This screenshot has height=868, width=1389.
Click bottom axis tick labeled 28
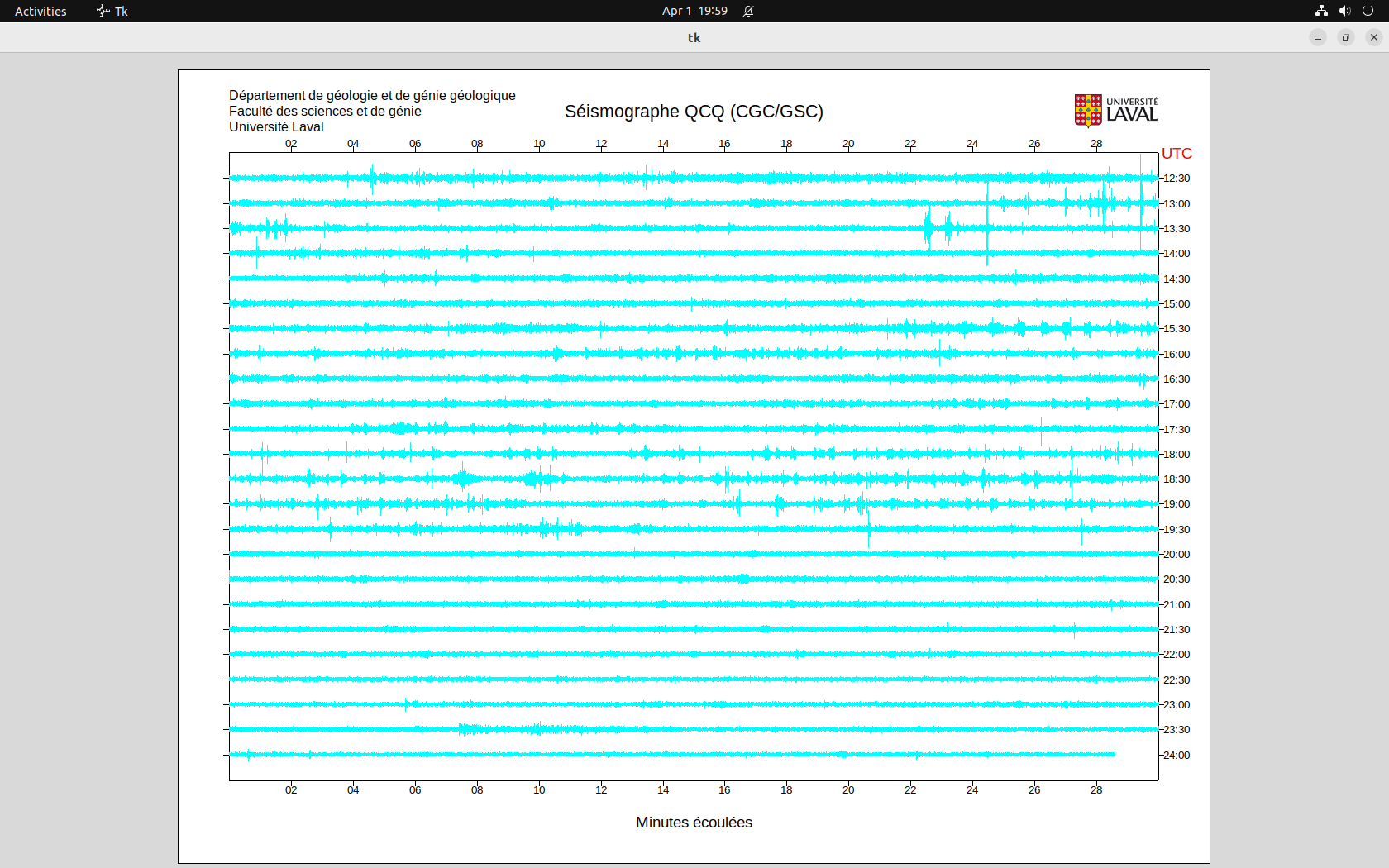1096,790
